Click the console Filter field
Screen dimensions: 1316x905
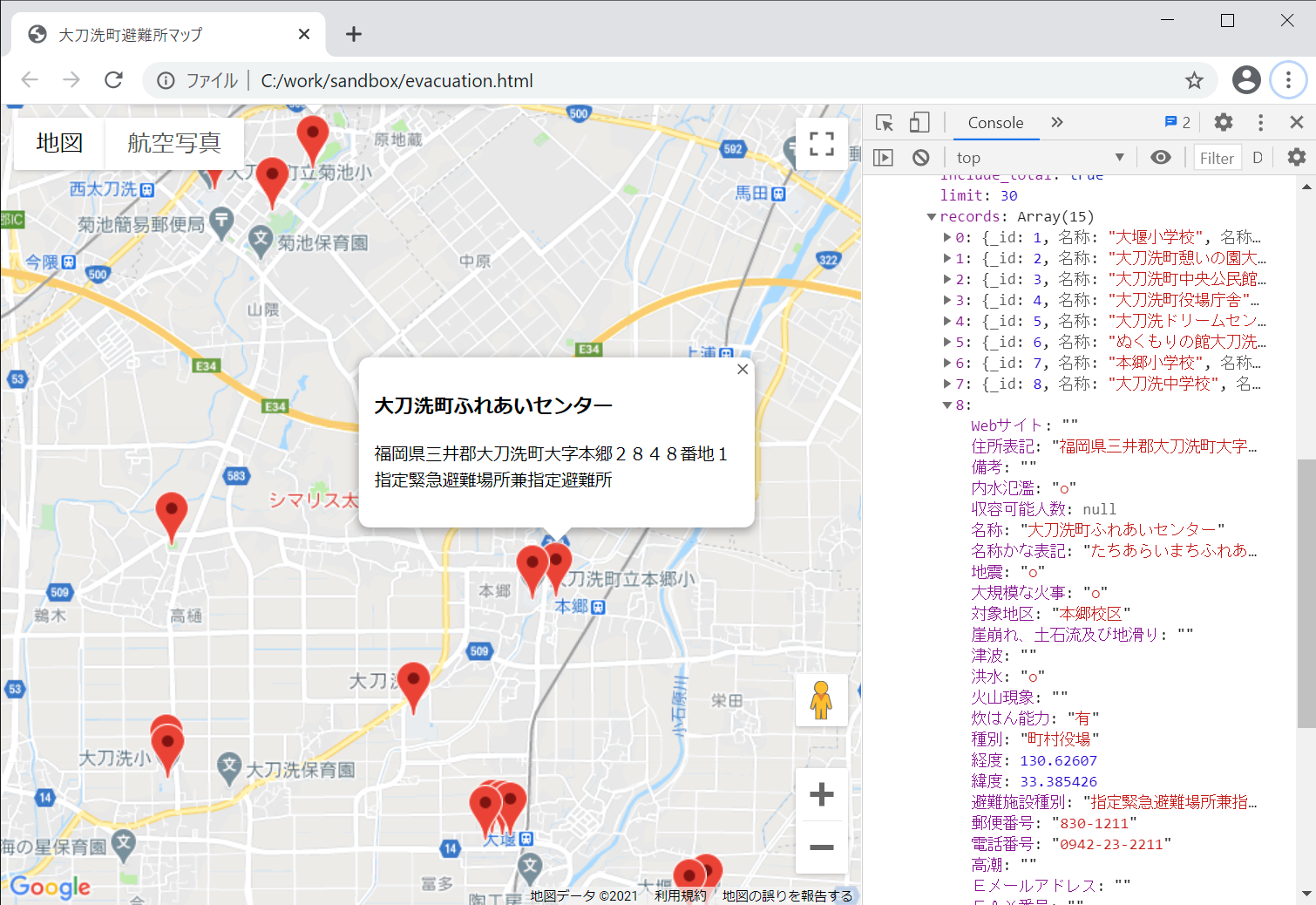coord(1217,158)
